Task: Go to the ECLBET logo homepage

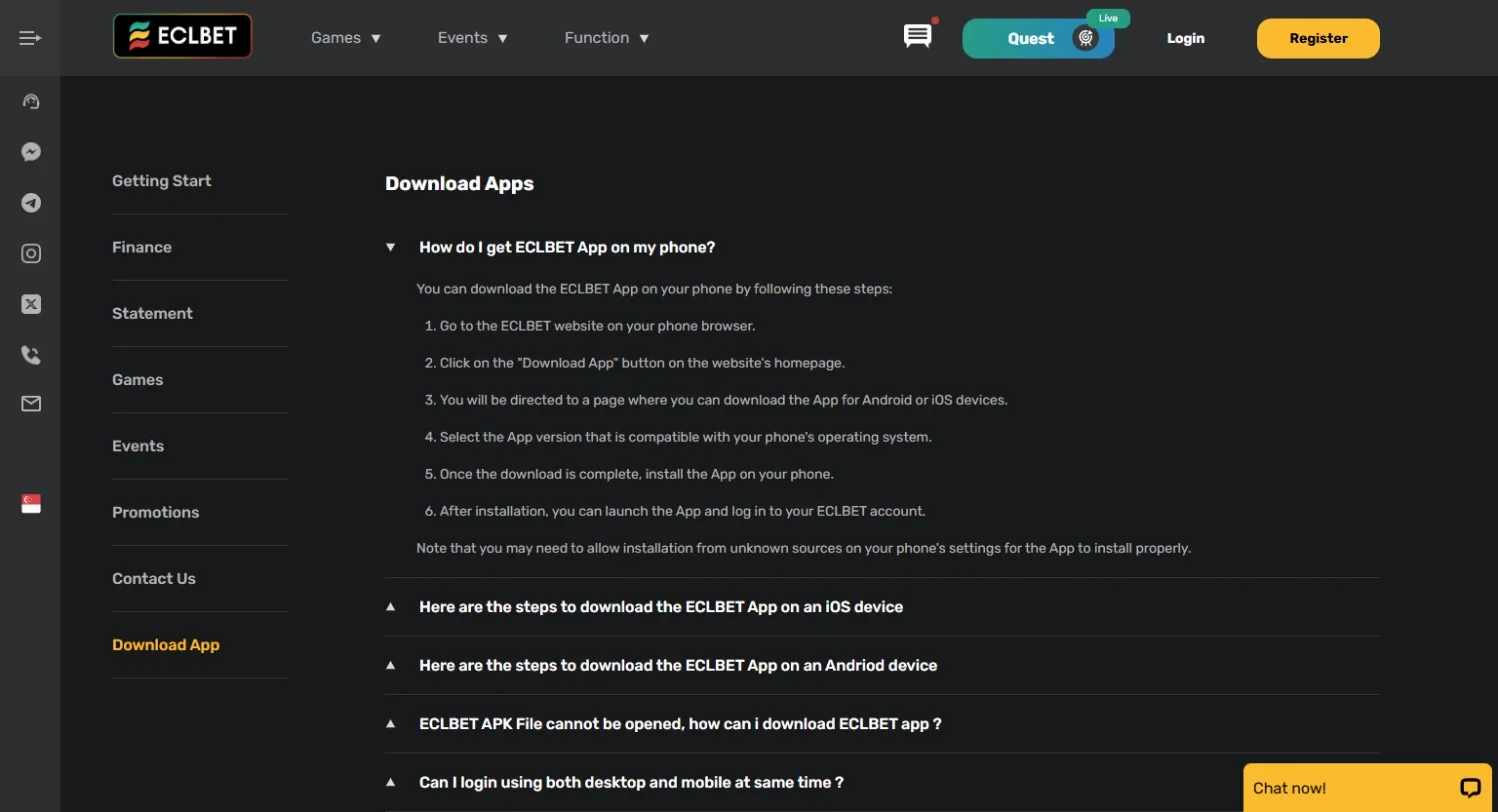Action: pos(182,37)
